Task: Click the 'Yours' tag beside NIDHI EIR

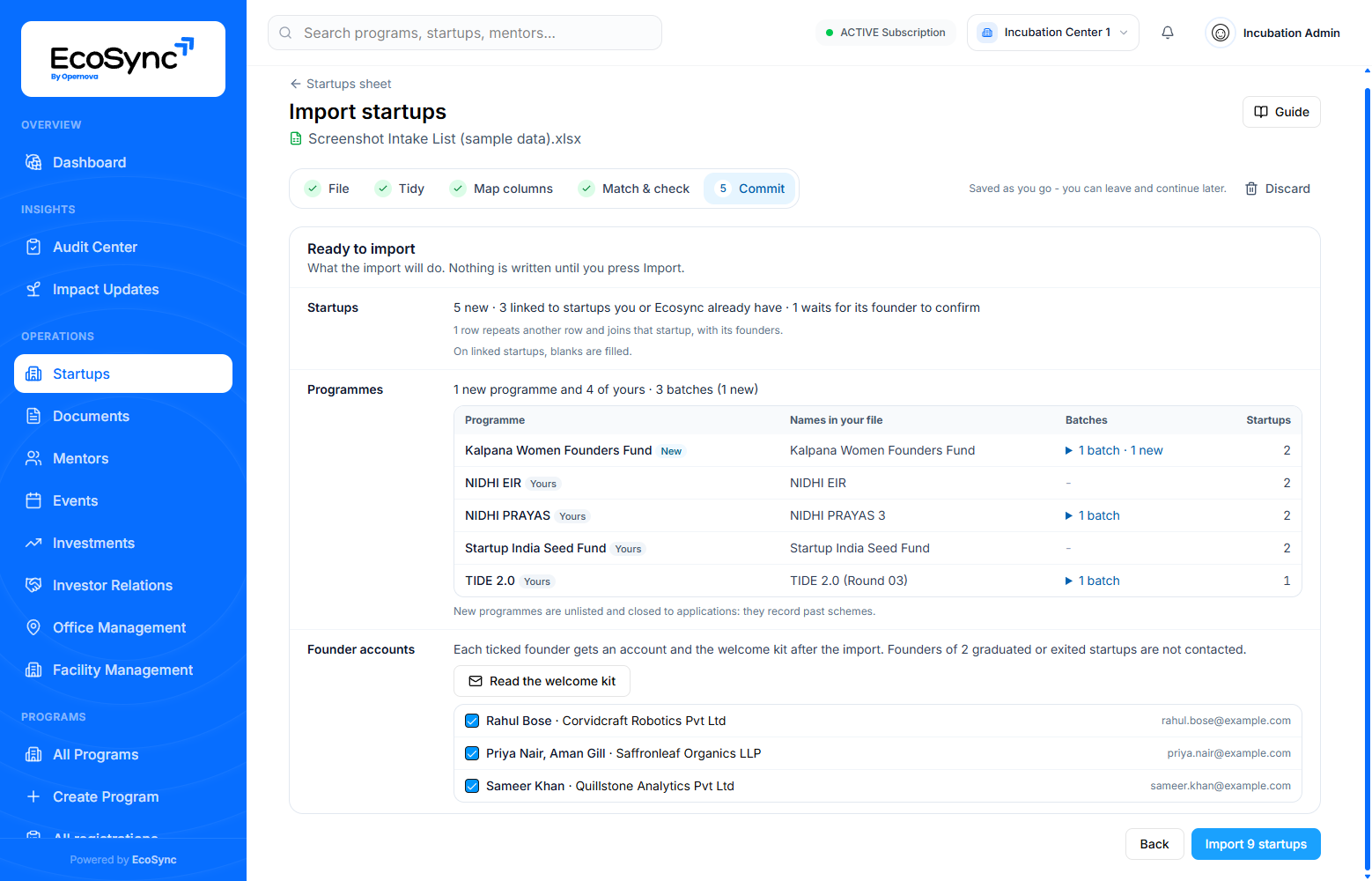Action: pos(543,484)
